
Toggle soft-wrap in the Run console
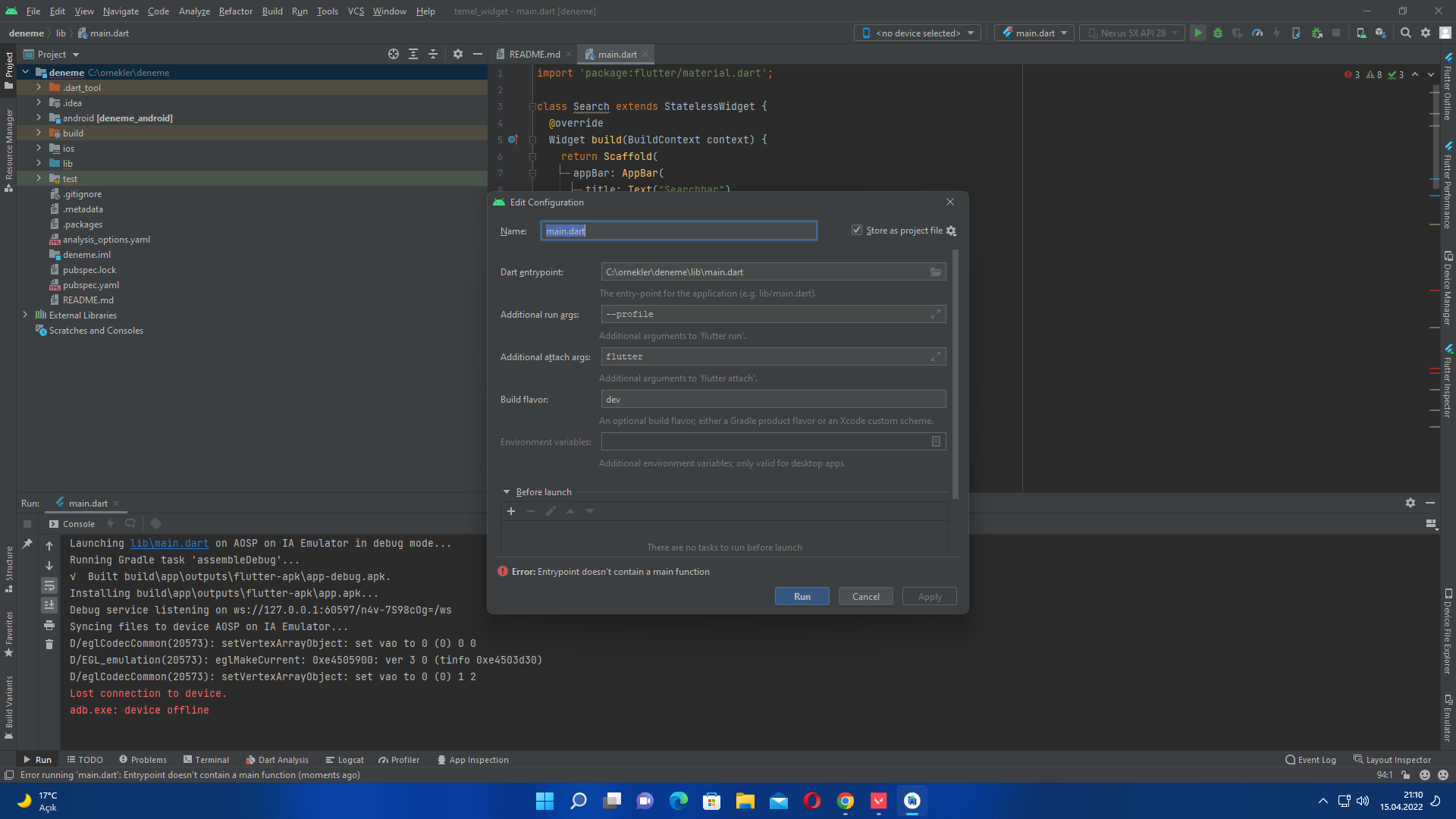pos(49,585)
